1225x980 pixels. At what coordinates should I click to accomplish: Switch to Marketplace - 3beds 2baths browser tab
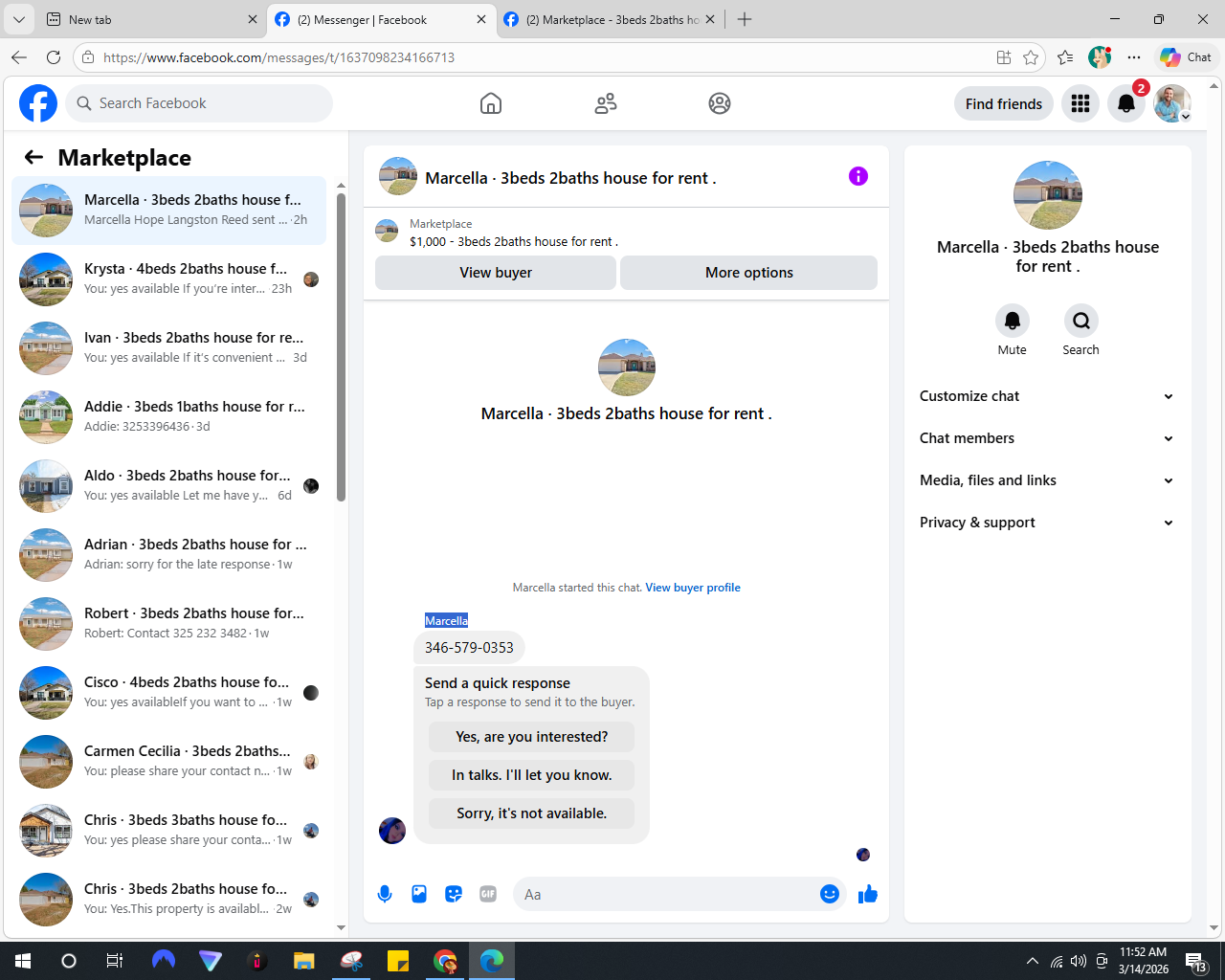tap(610, 19)
